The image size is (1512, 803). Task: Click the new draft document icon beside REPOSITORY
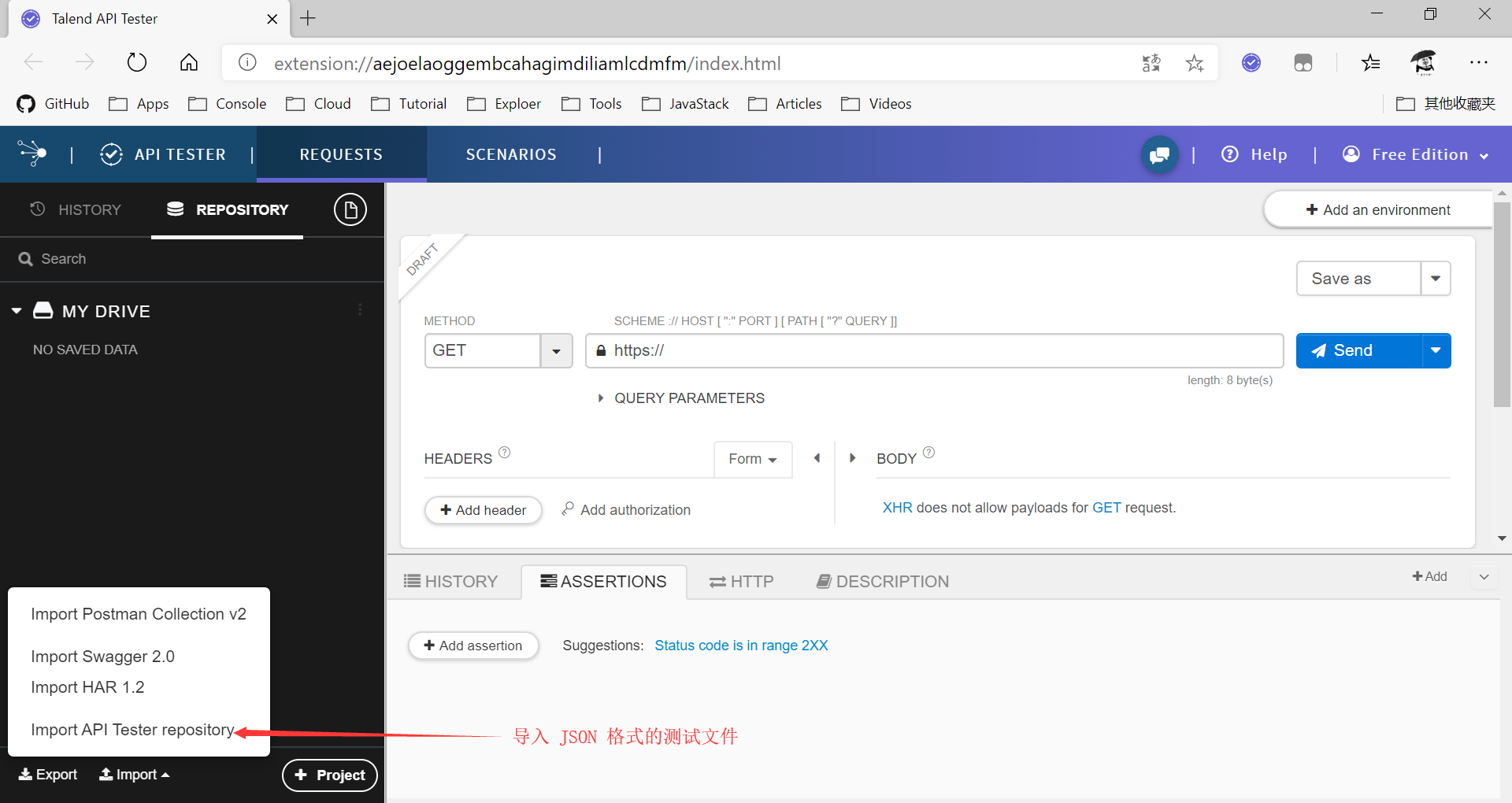(x=350, y=209)
